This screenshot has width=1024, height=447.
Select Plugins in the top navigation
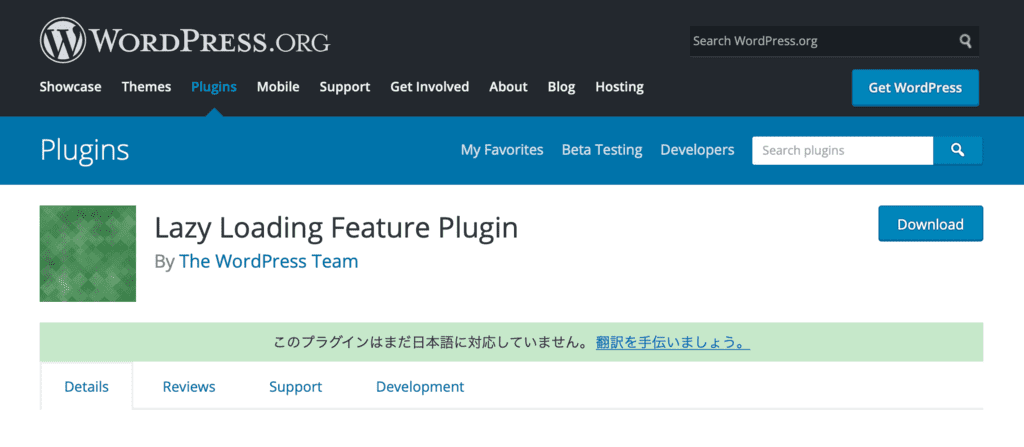214,87
